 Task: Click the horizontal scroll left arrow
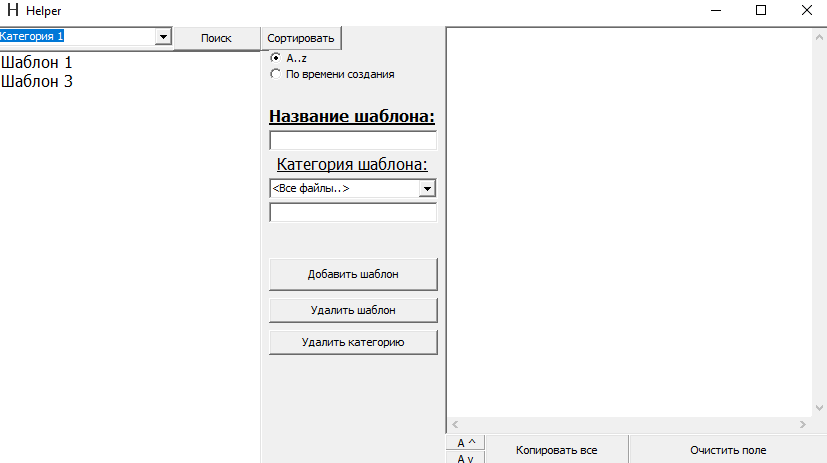click(x=455, y=425)
